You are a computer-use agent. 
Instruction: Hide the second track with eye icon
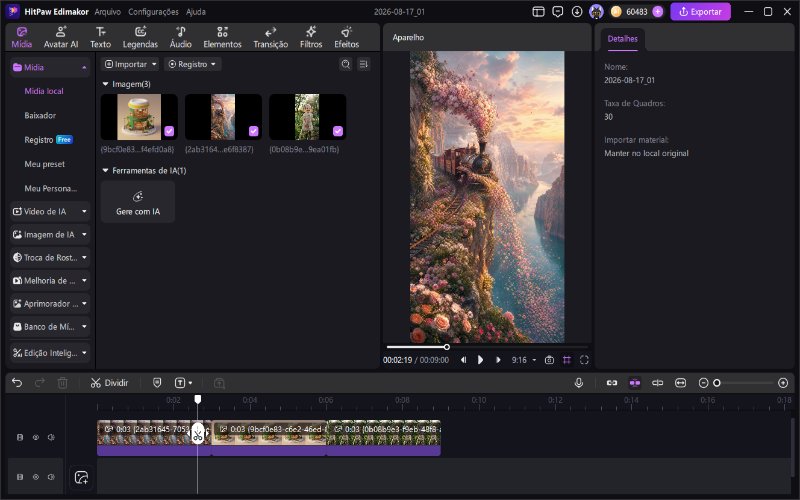click(36, 477)
